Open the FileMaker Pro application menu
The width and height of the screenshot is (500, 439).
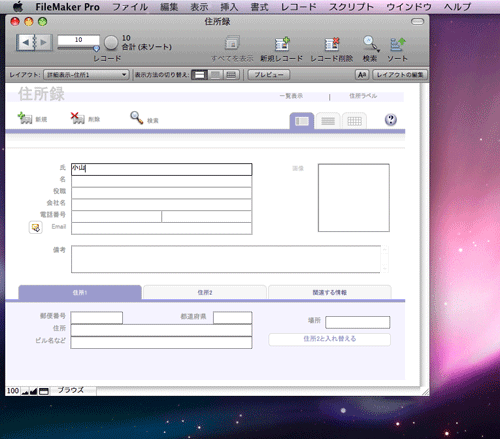68,7
